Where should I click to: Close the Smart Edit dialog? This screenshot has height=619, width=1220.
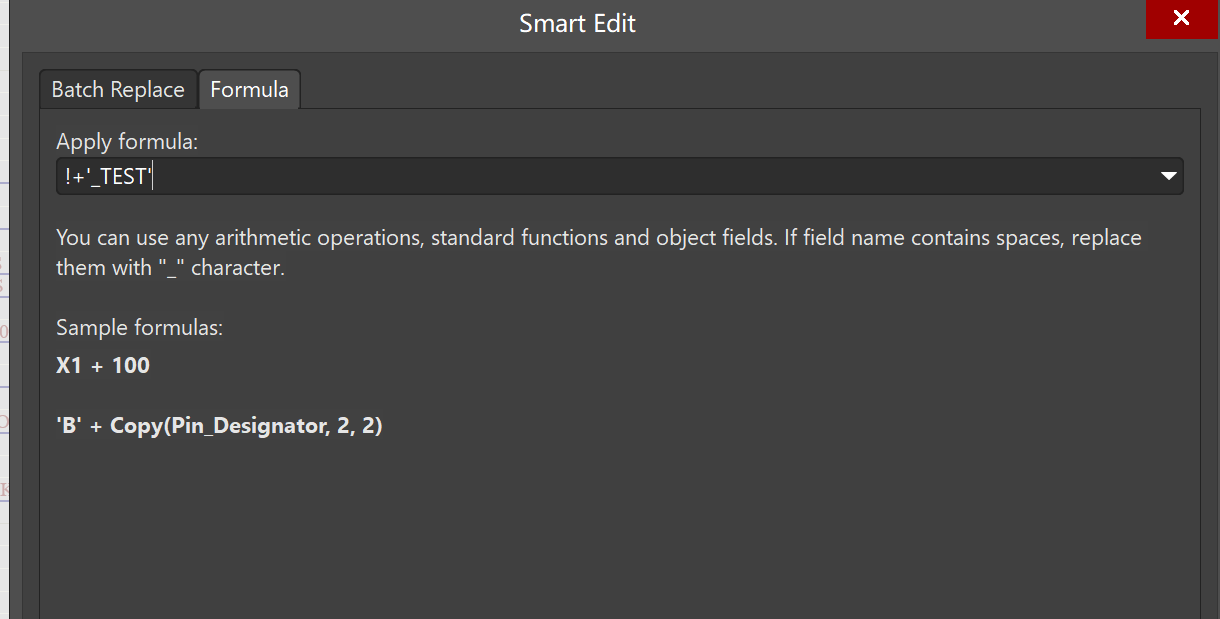point(1181,19)
